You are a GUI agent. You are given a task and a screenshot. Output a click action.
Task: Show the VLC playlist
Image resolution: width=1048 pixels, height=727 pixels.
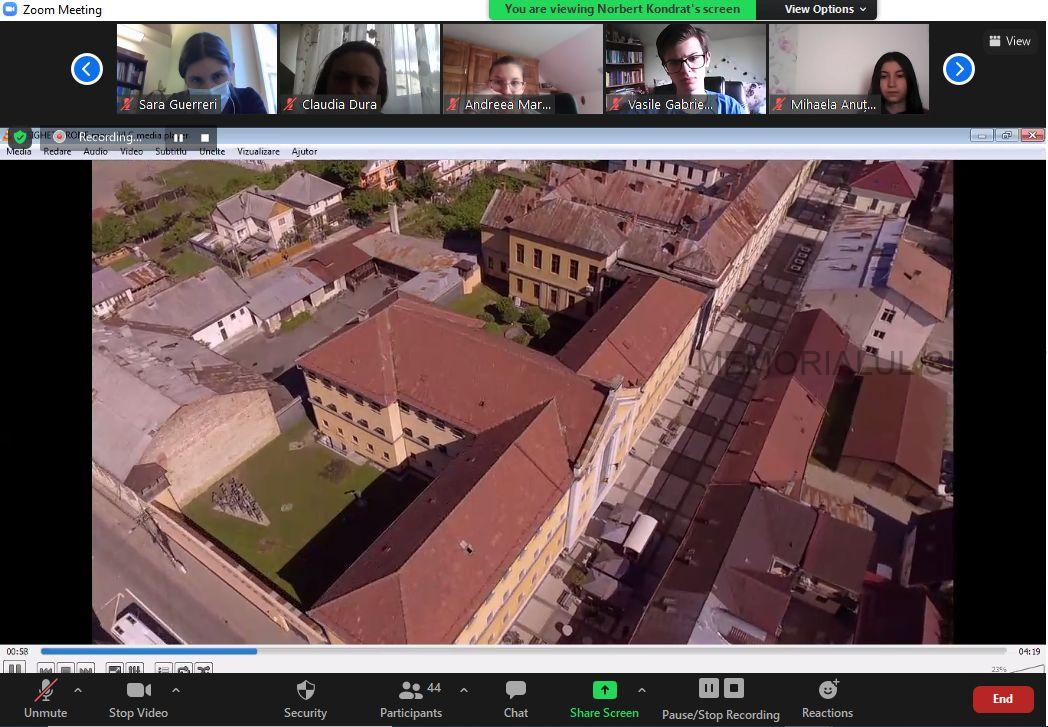coord(164,668)
